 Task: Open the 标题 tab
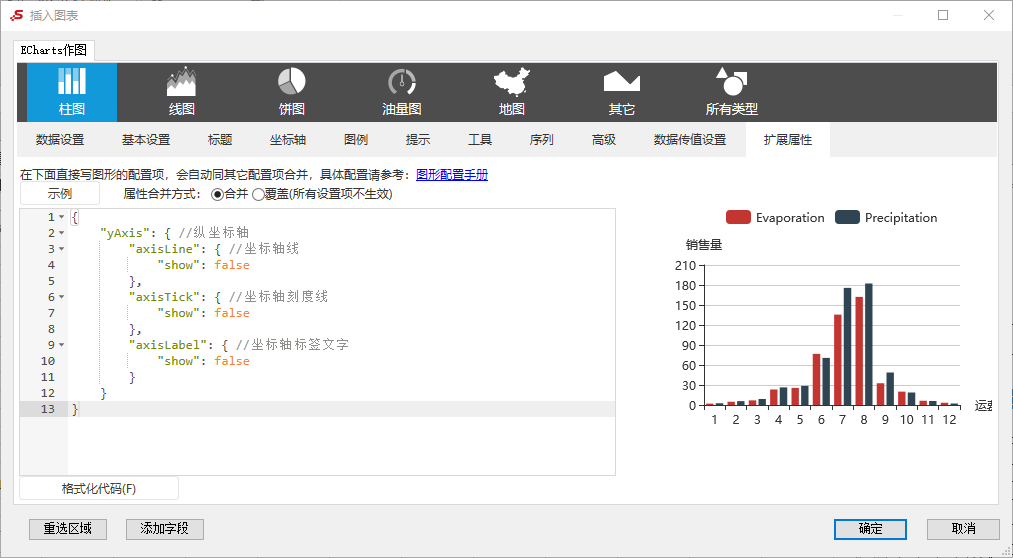[220, 140]
